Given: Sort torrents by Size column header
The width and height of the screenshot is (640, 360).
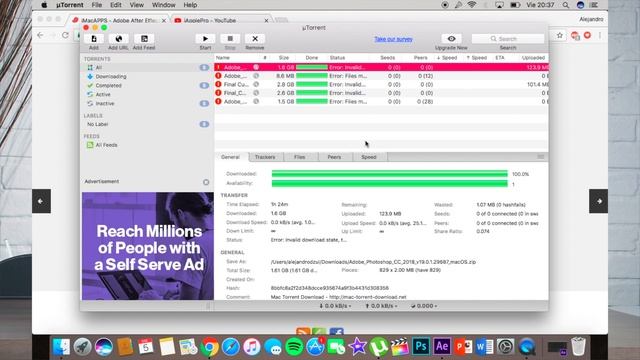Looking at the screenshot, I should click(x=284, y=58).
